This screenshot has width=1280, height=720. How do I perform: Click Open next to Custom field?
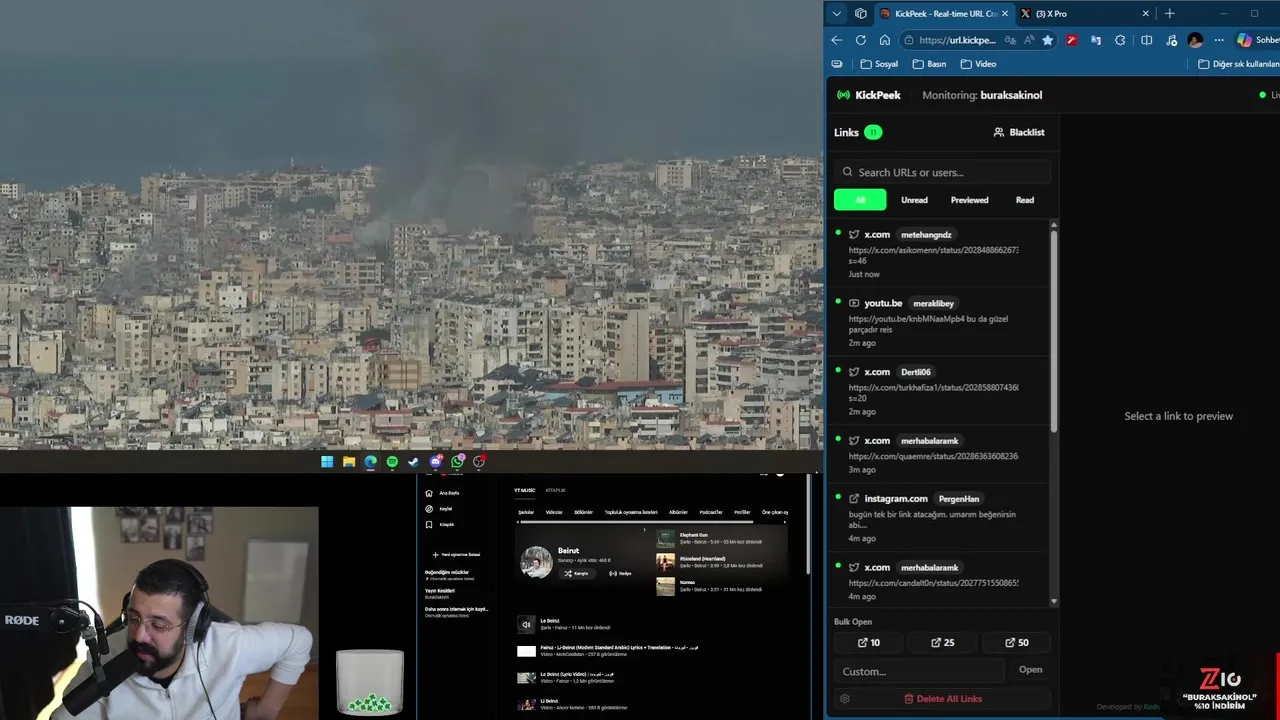coord(1030,670)
